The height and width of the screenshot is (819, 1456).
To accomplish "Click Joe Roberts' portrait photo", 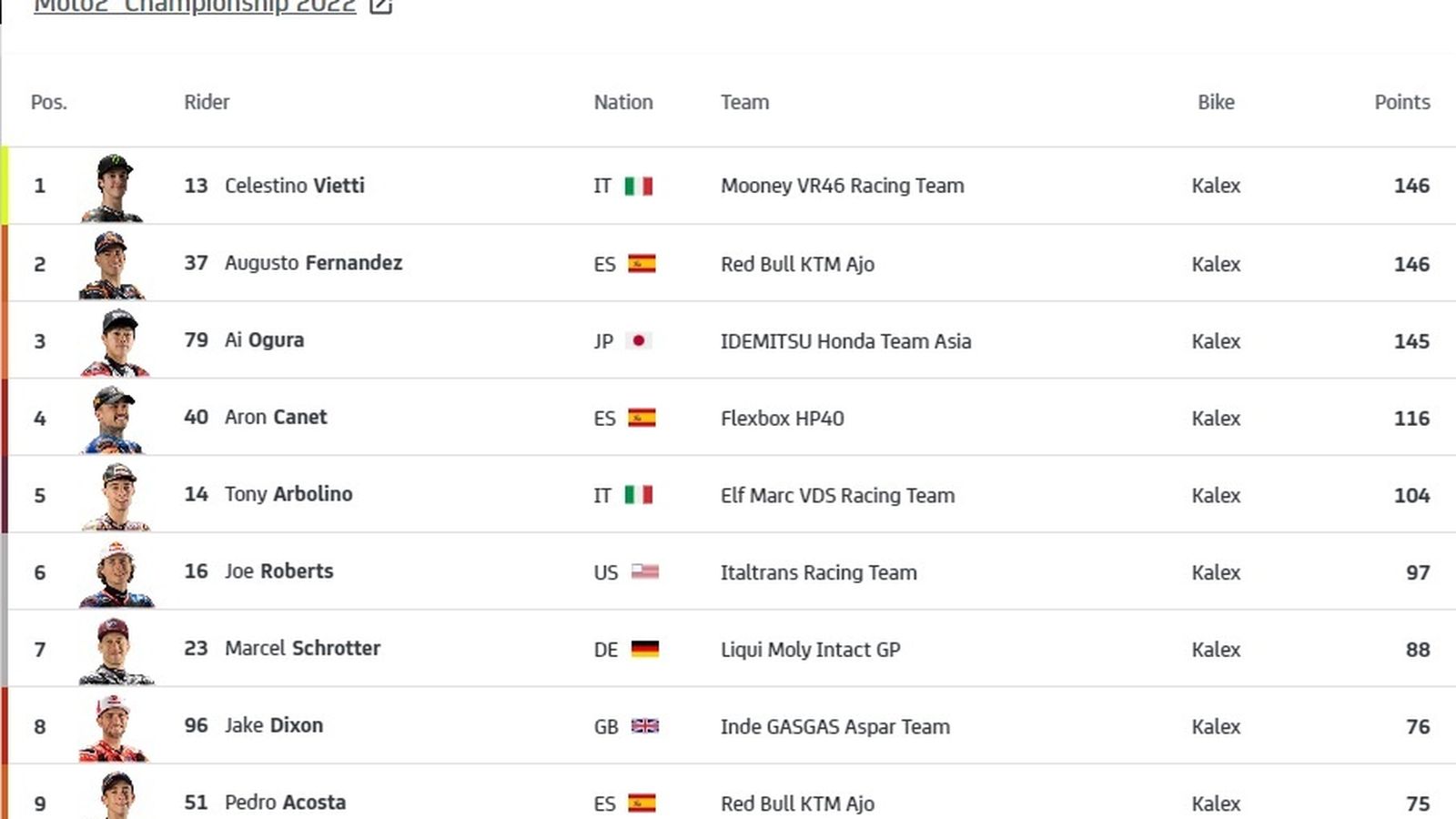I will [x=114, y=572].
